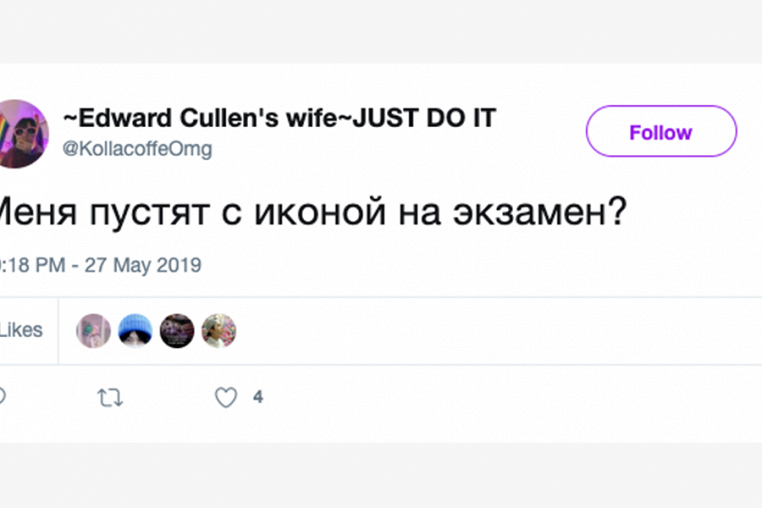The image size is (762, 508).
Task: Open the pink liker avatar
Action: coord(94,330)
